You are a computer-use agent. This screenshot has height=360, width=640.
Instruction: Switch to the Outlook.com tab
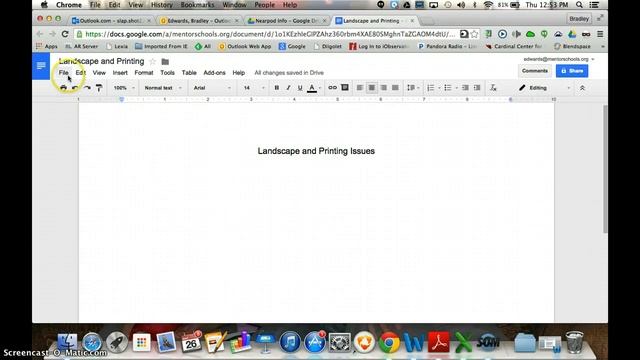[110, 20]
